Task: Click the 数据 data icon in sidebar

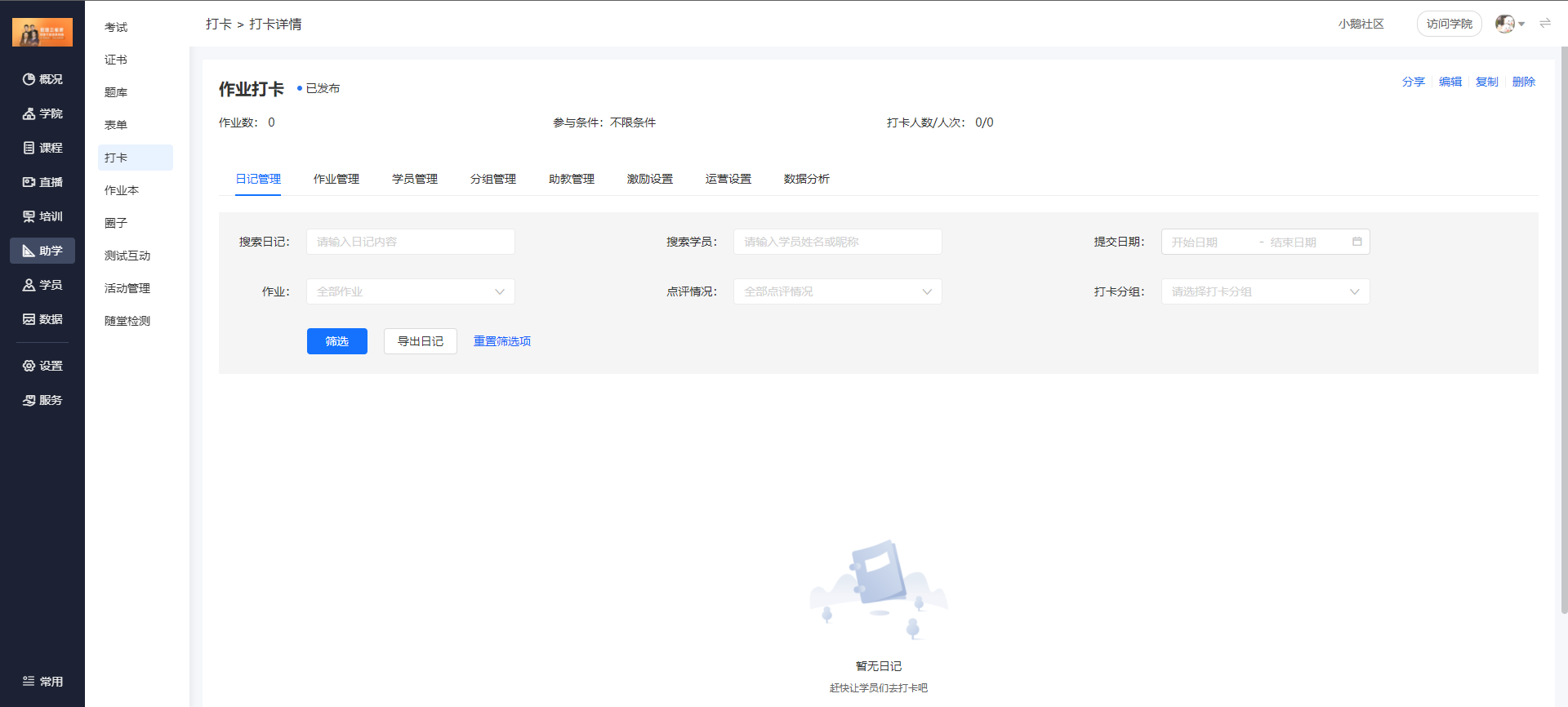Action: pyautogui.click(x=29, y=319)
